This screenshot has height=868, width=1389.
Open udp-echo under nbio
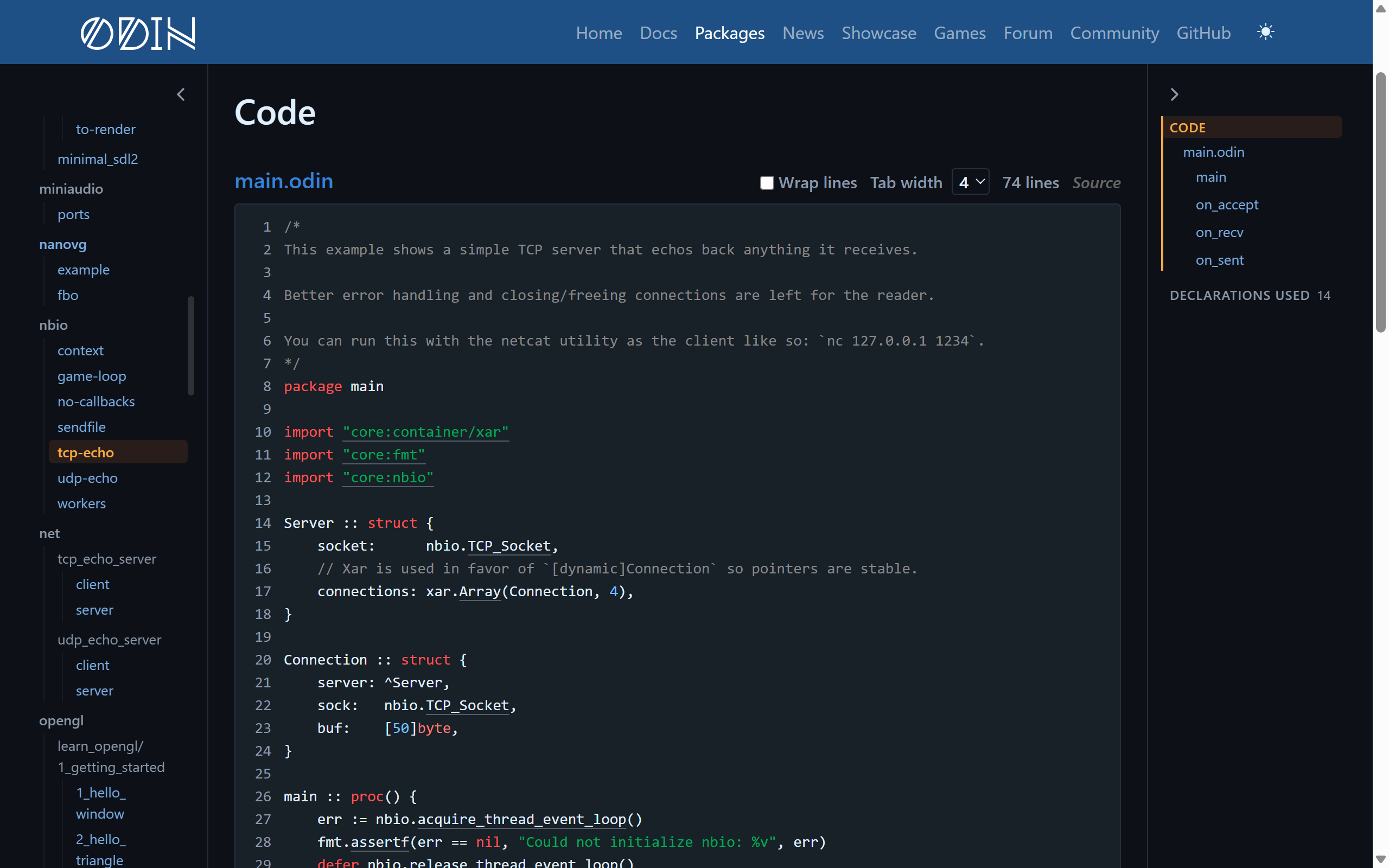[87, 478]
